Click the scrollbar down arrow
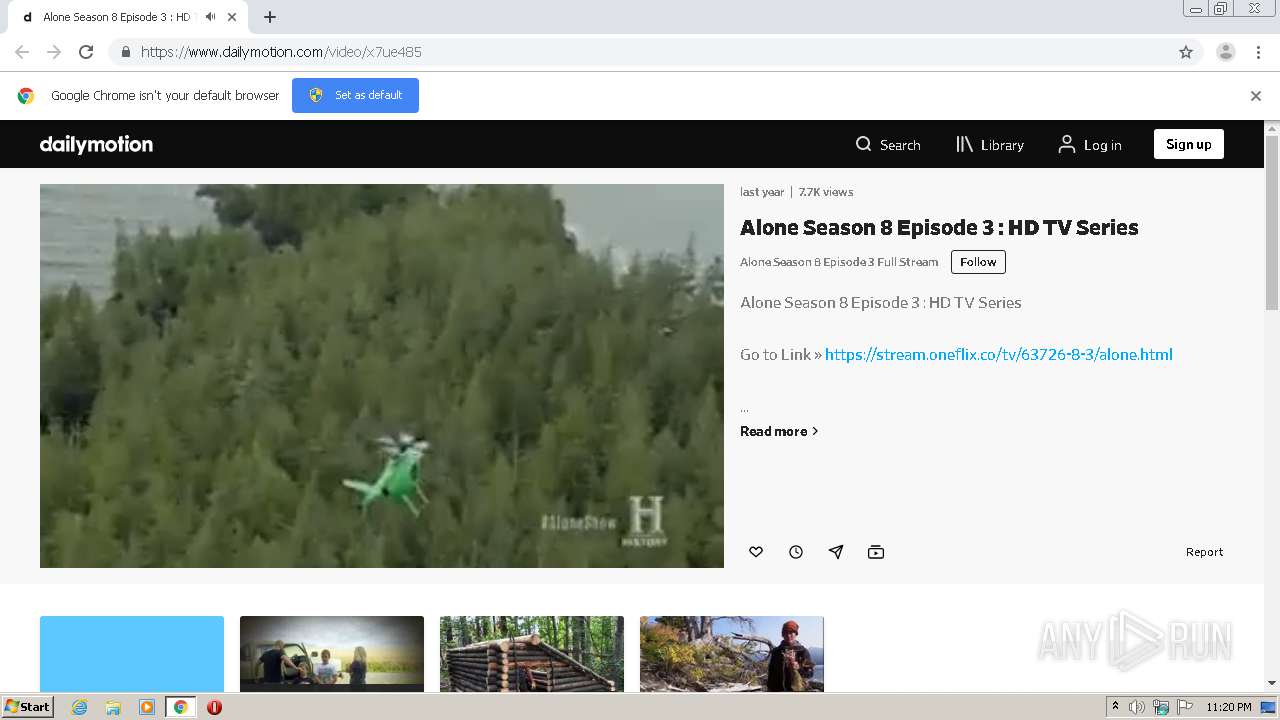The width and height of the screenshot is (1280, 720). tap(1272, 683)
